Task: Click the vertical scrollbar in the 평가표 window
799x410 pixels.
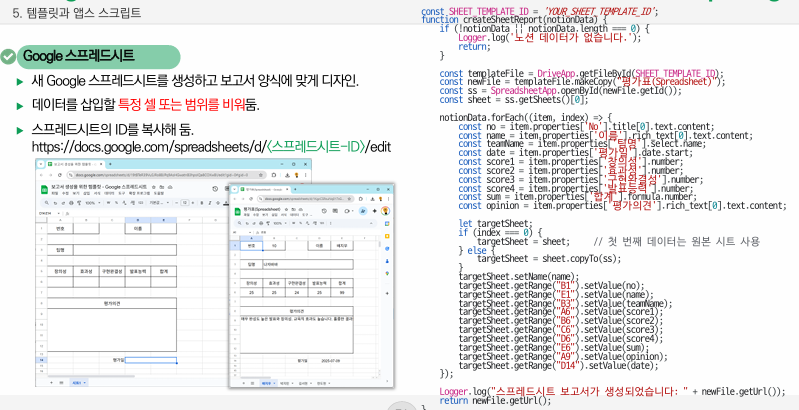Action: (380, 244)
